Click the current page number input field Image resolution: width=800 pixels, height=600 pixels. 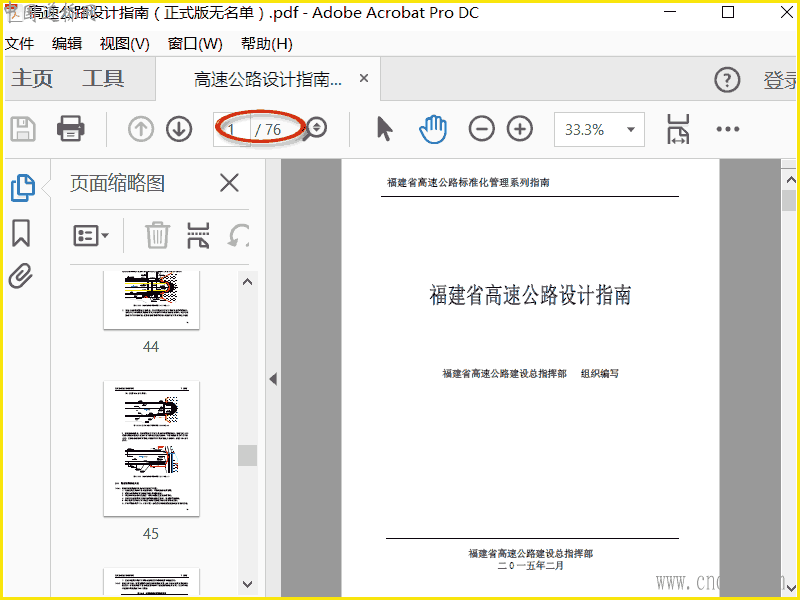tap(232, 130)
